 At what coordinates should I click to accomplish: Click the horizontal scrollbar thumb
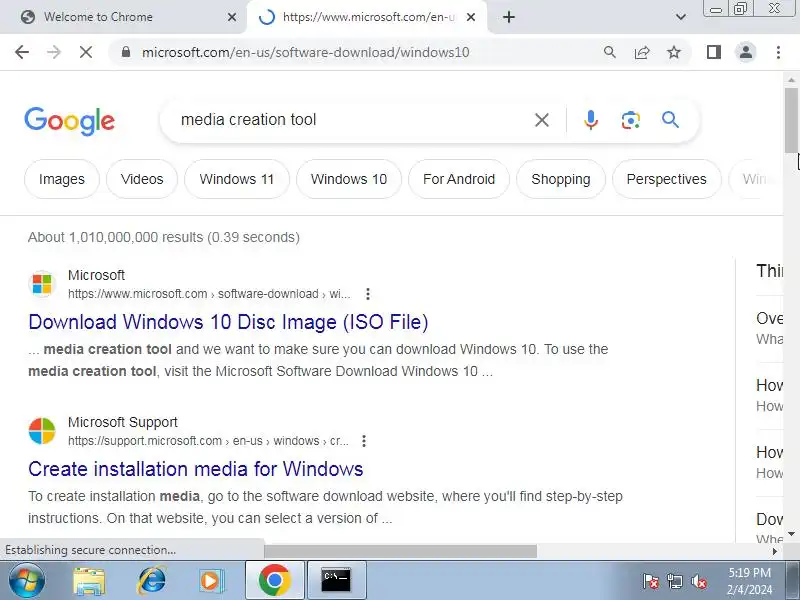tap(401, 551)
